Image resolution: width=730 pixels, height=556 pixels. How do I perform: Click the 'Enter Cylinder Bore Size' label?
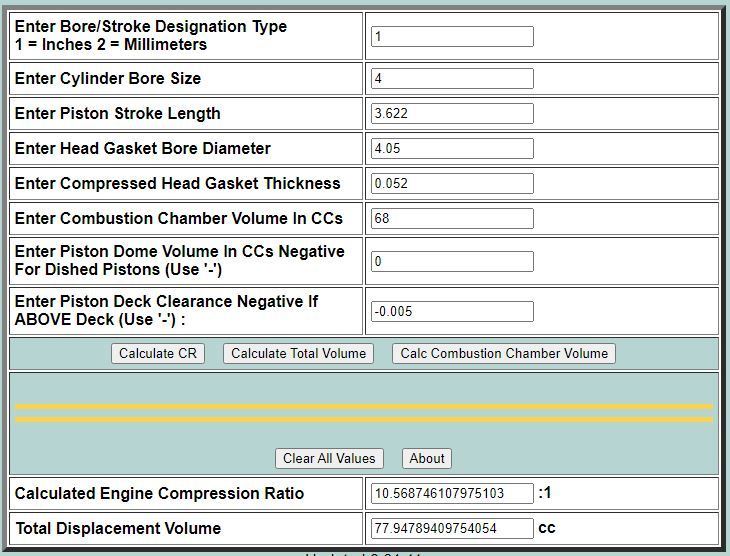pos(108,78)
